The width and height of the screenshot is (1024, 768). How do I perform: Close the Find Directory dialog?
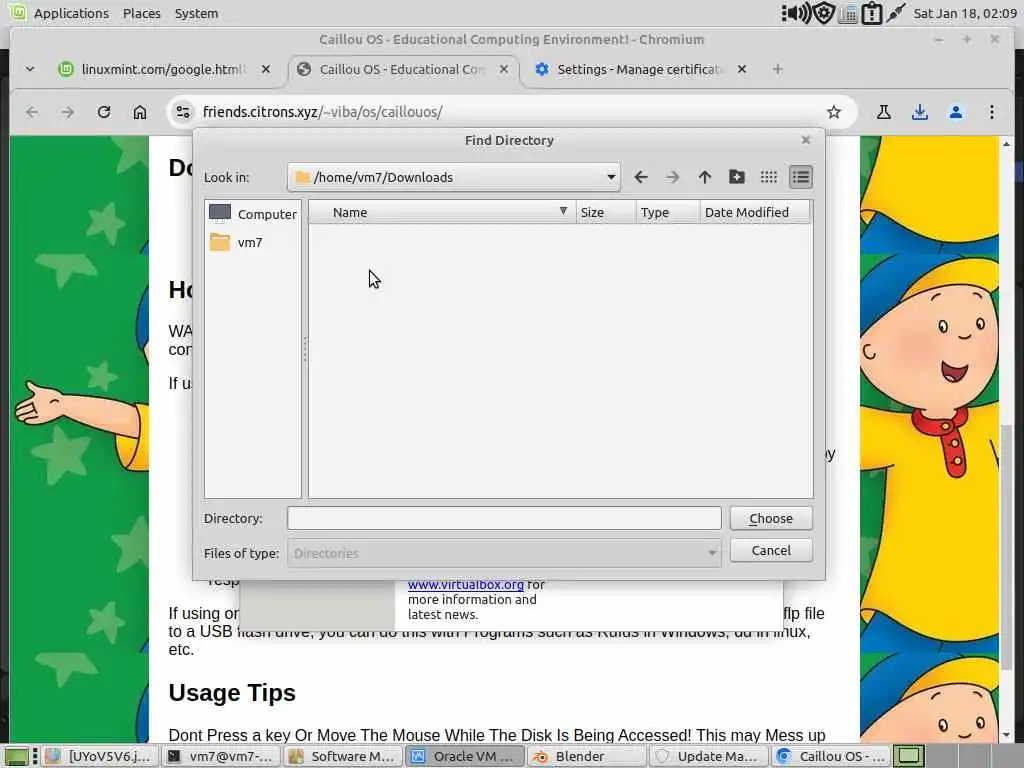[x=806, y=140]
